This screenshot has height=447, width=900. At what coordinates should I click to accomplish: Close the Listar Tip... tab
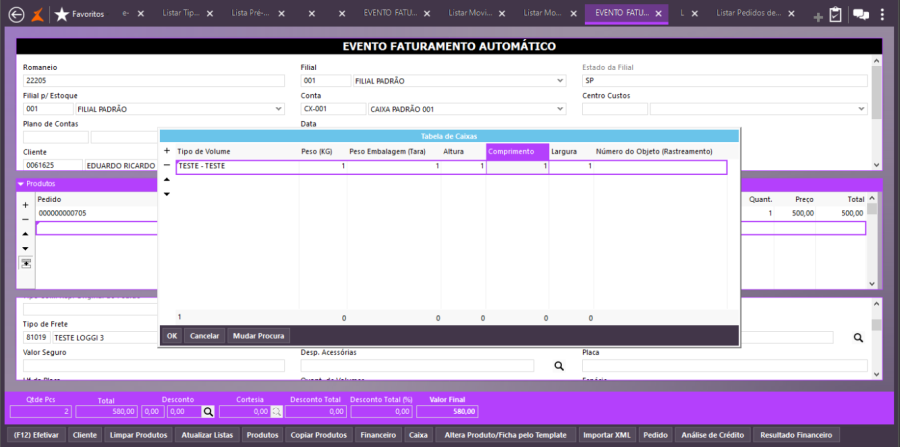point(210,14)
